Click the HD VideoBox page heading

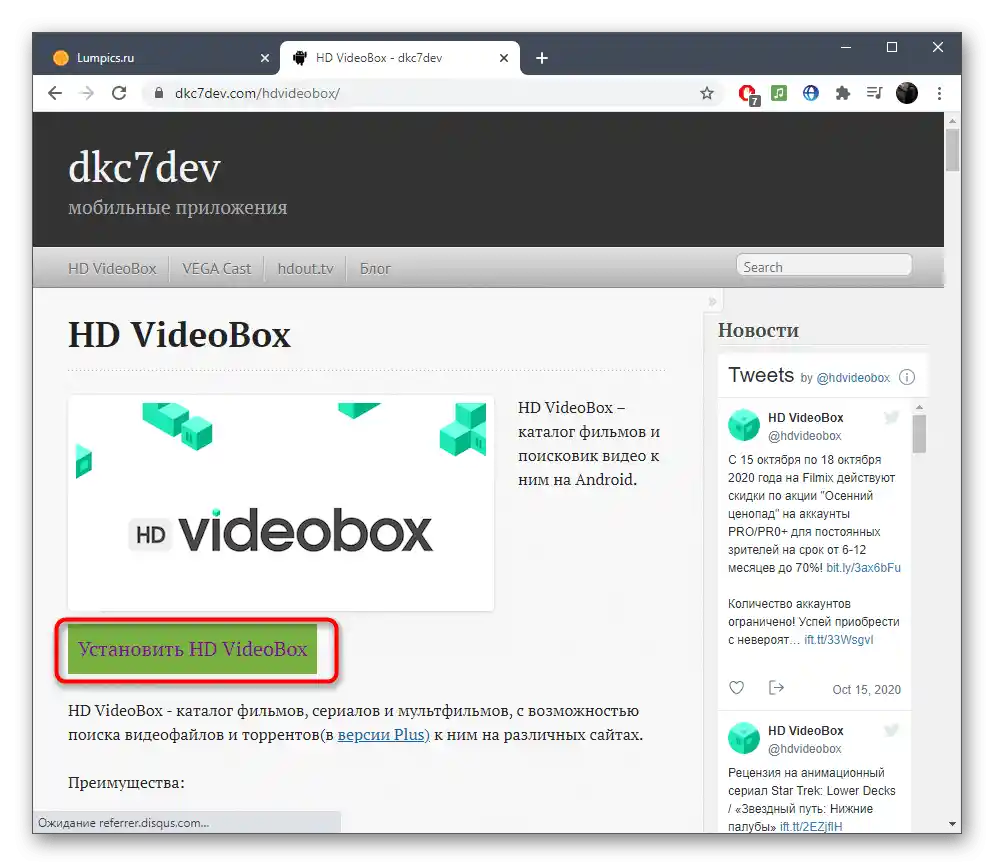(x=179, y=335)
